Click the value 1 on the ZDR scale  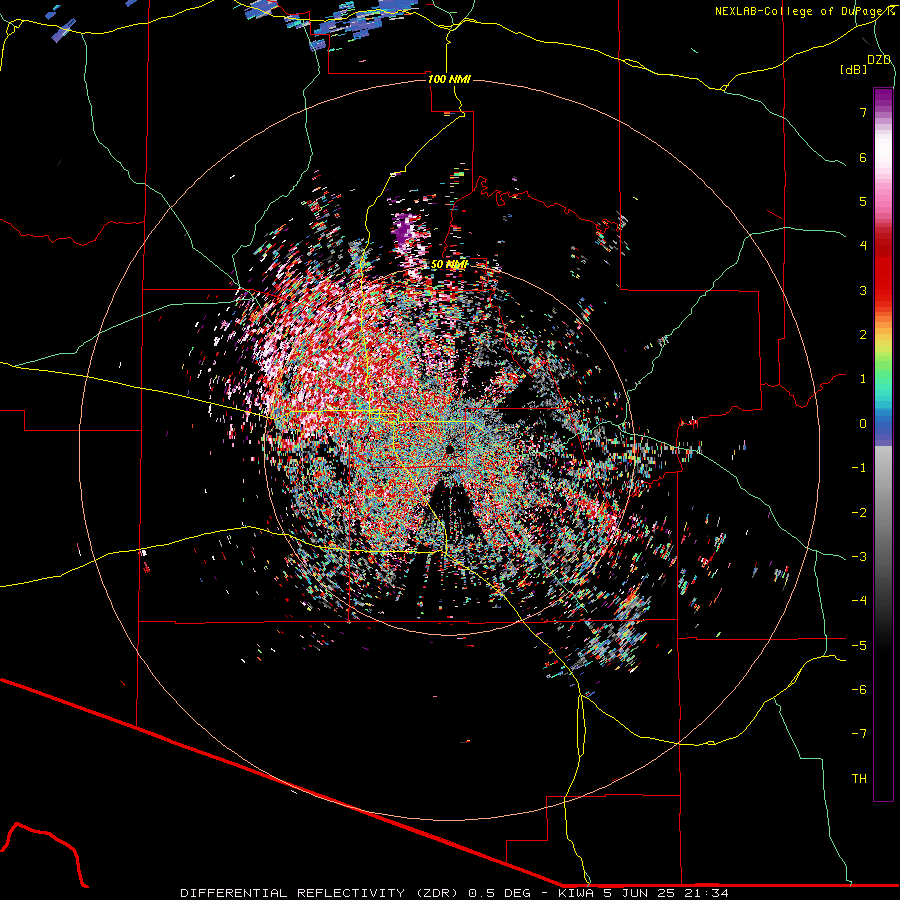tap(863, 379)
